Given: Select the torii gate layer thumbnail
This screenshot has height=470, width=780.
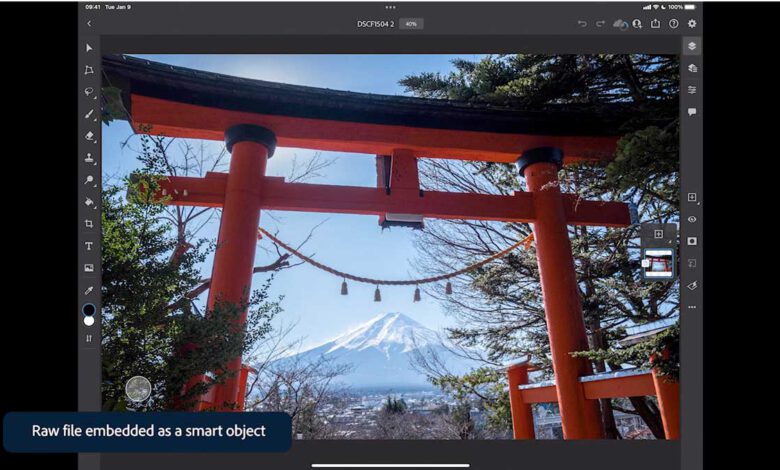Looking at the screenshot, I should click(x=658, y=264).
